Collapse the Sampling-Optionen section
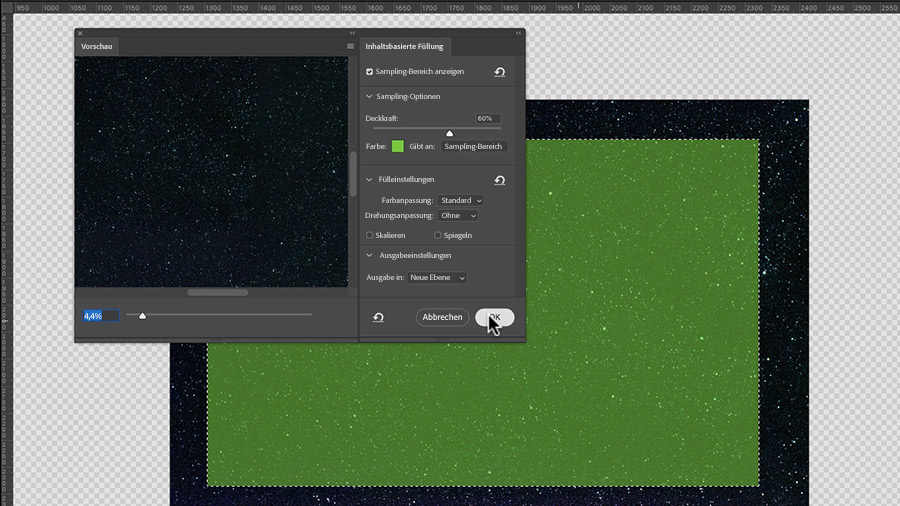 click(369, 96)
